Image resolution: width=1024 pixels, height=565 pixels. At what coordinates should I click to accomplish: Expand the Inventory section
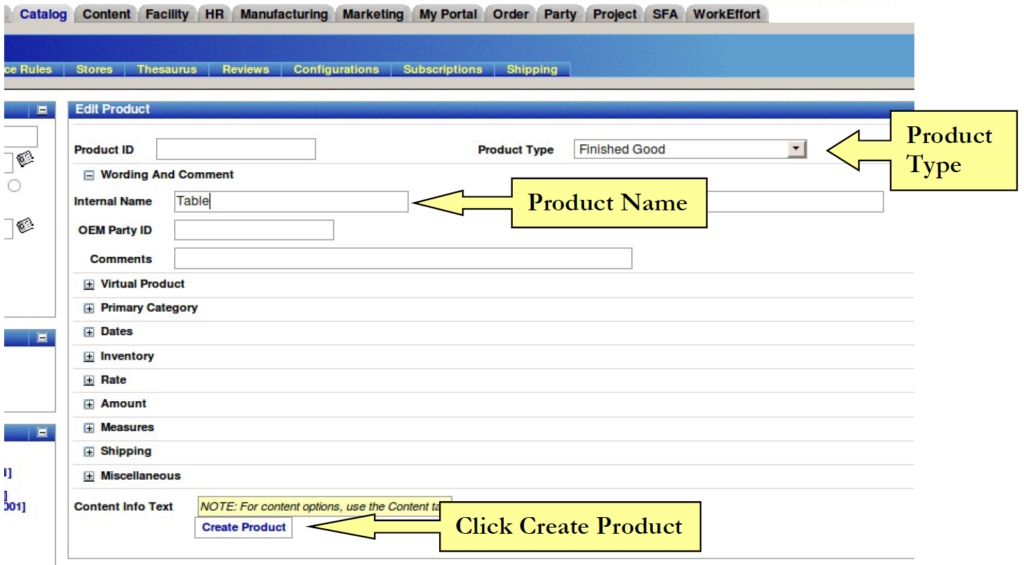(x=89, y=357)
